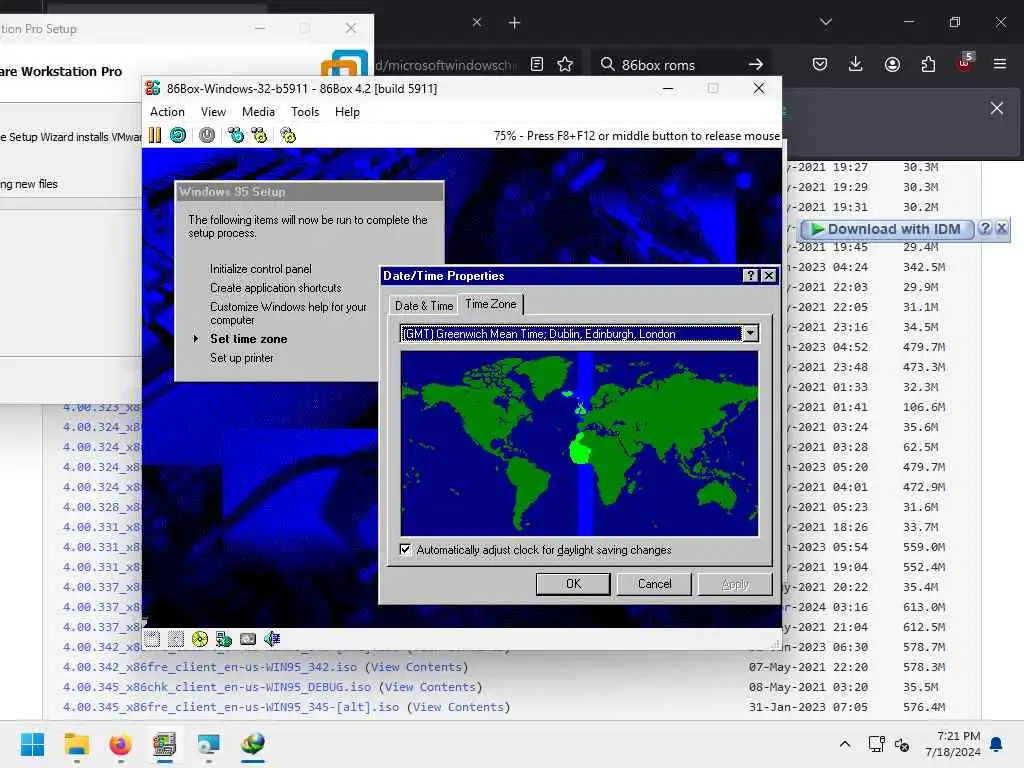
Task: Open 86Box View menu
Action: [x=213, y=112]
